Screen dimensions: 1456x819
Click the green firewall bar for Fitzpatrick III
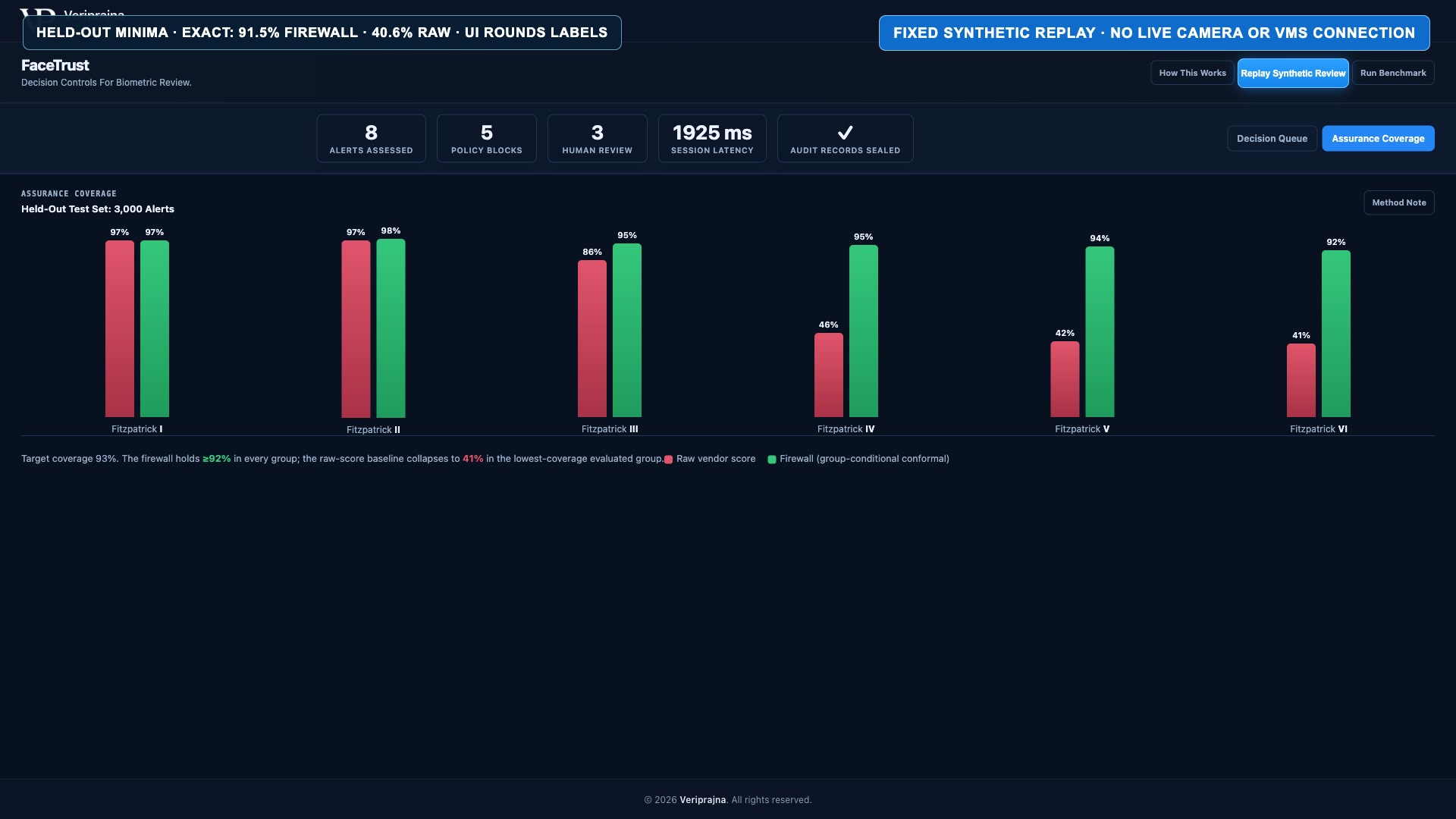pos(627,330)
